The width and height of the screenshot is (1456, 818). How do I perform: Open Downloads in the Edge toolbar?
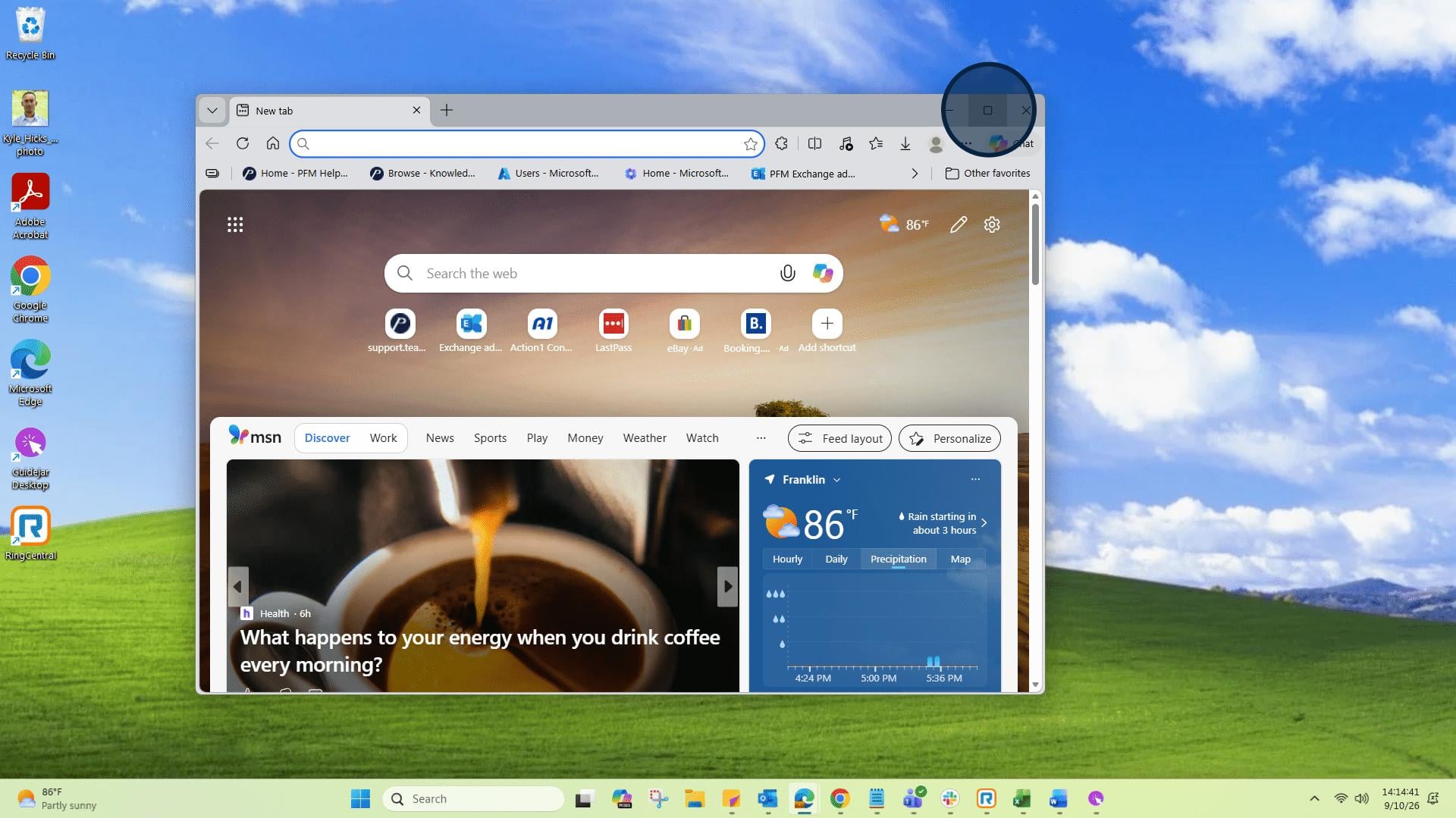click(x=905, y=143)
